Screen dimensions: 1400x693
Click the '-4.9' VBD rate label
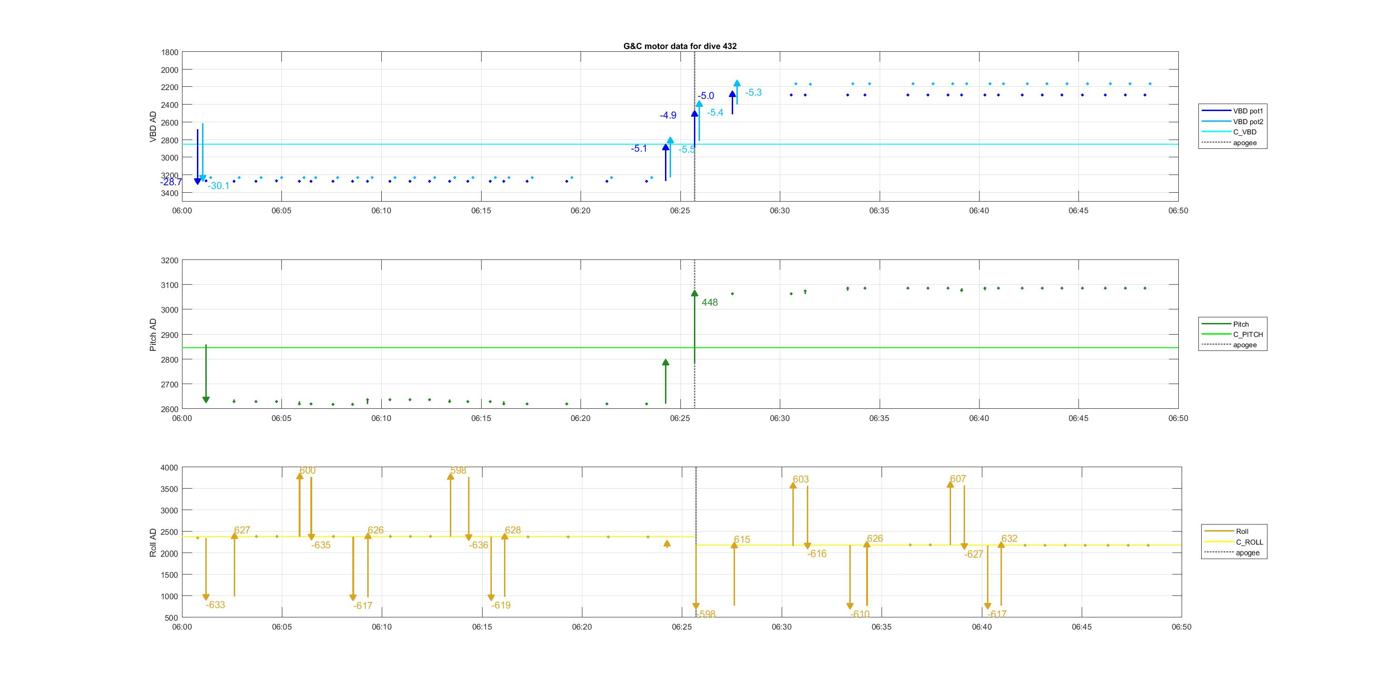(668, 116)
